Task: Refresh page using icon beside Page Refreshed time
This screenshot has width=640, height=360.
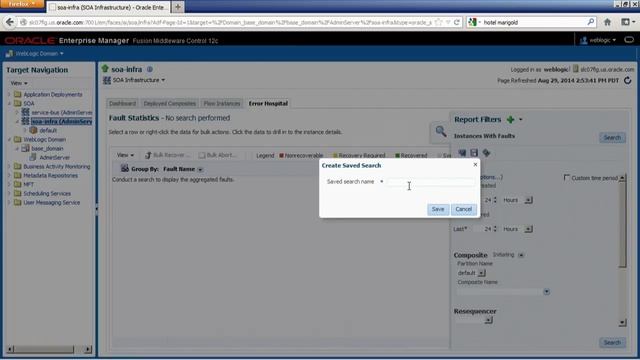Action: (x=628, y=80)
